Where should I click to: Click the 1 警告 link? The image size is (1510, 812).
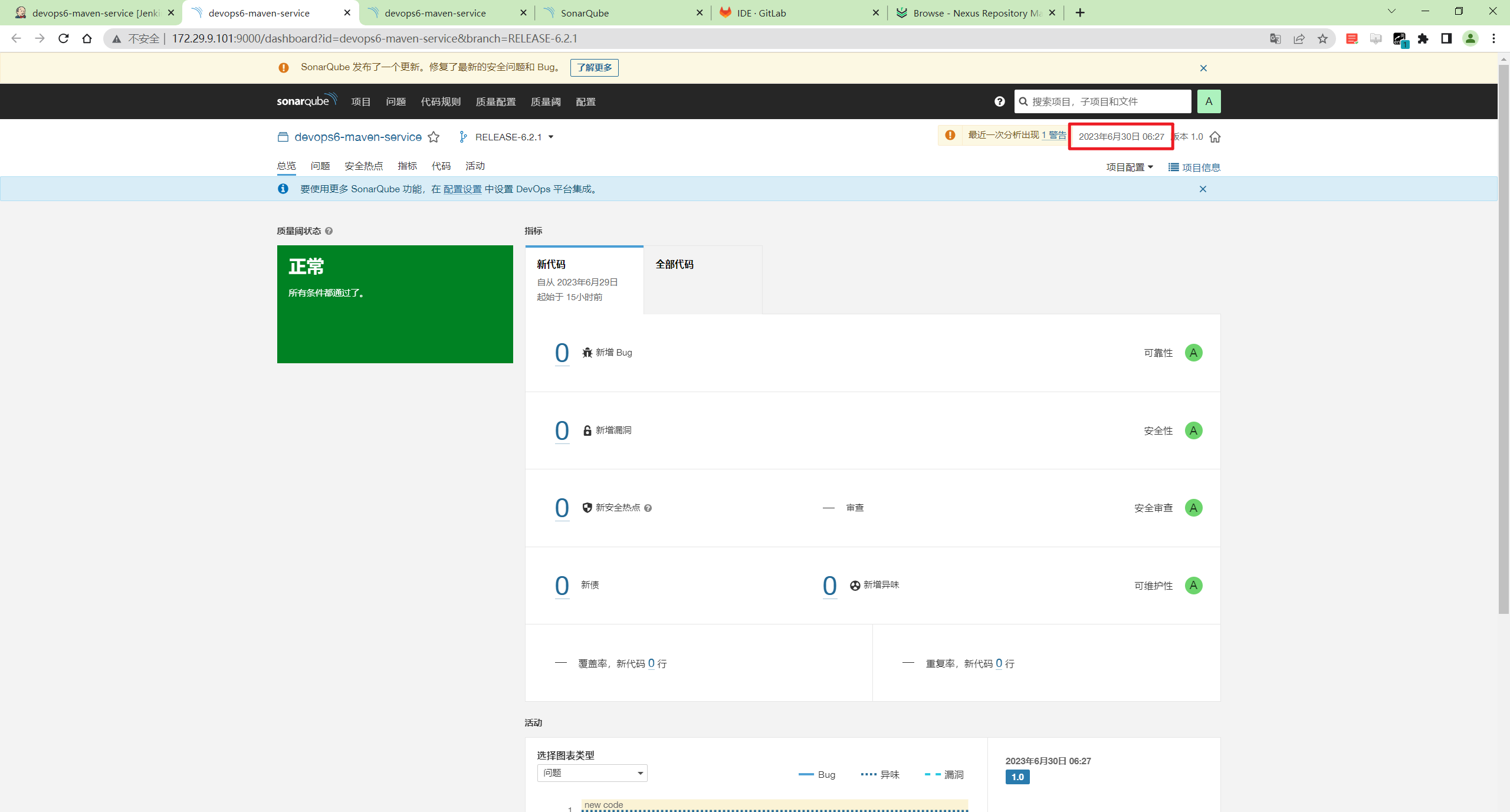[x=1053, y=135]
